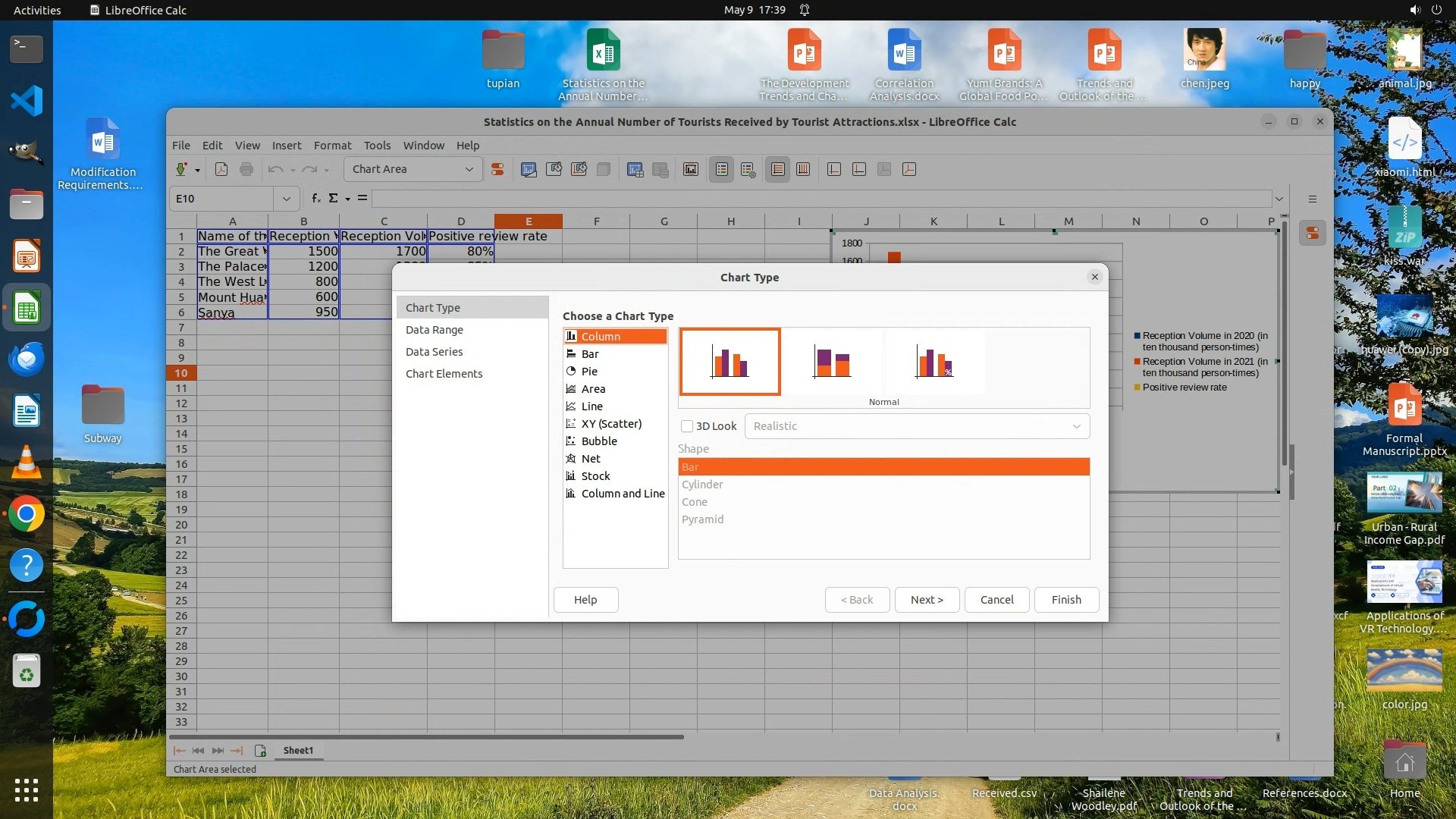The image size is (1456, 819).
Task: Select the Net chart type
Action: point(590,459)
